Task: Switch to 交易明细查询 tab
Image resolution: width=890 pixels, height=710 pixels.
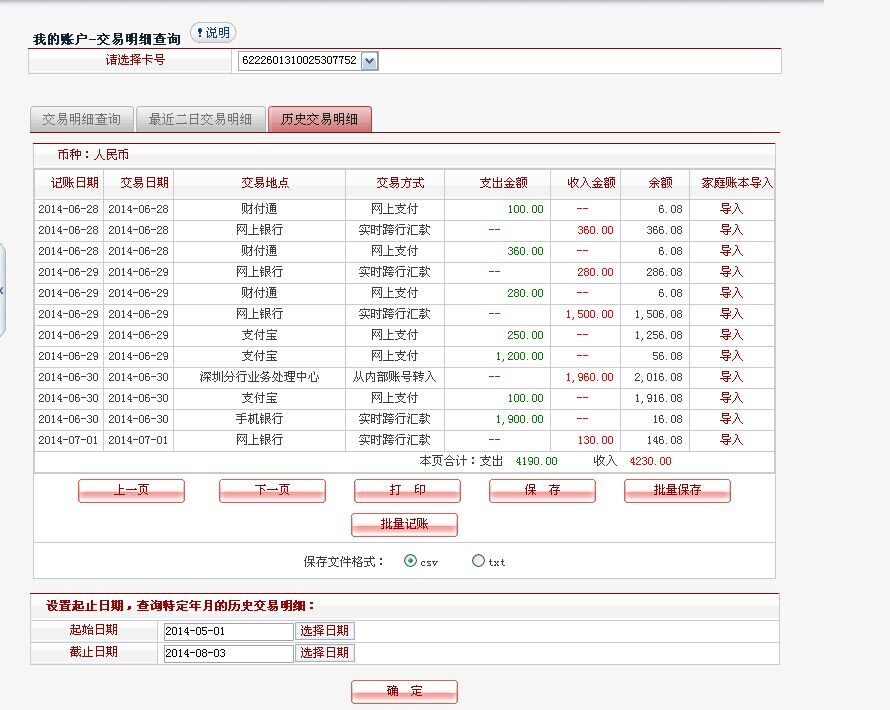Action: pos(81,119)
